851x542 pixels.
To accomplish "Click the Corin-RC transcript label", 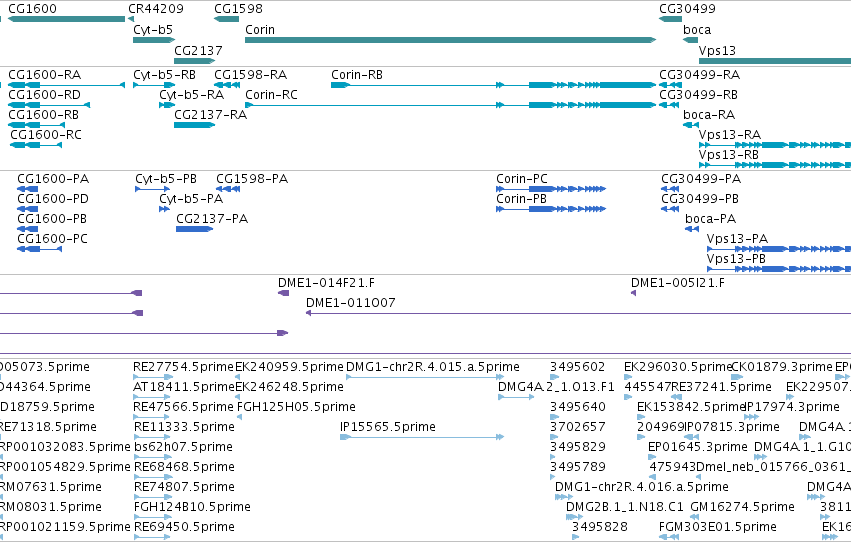I will 271,95.
